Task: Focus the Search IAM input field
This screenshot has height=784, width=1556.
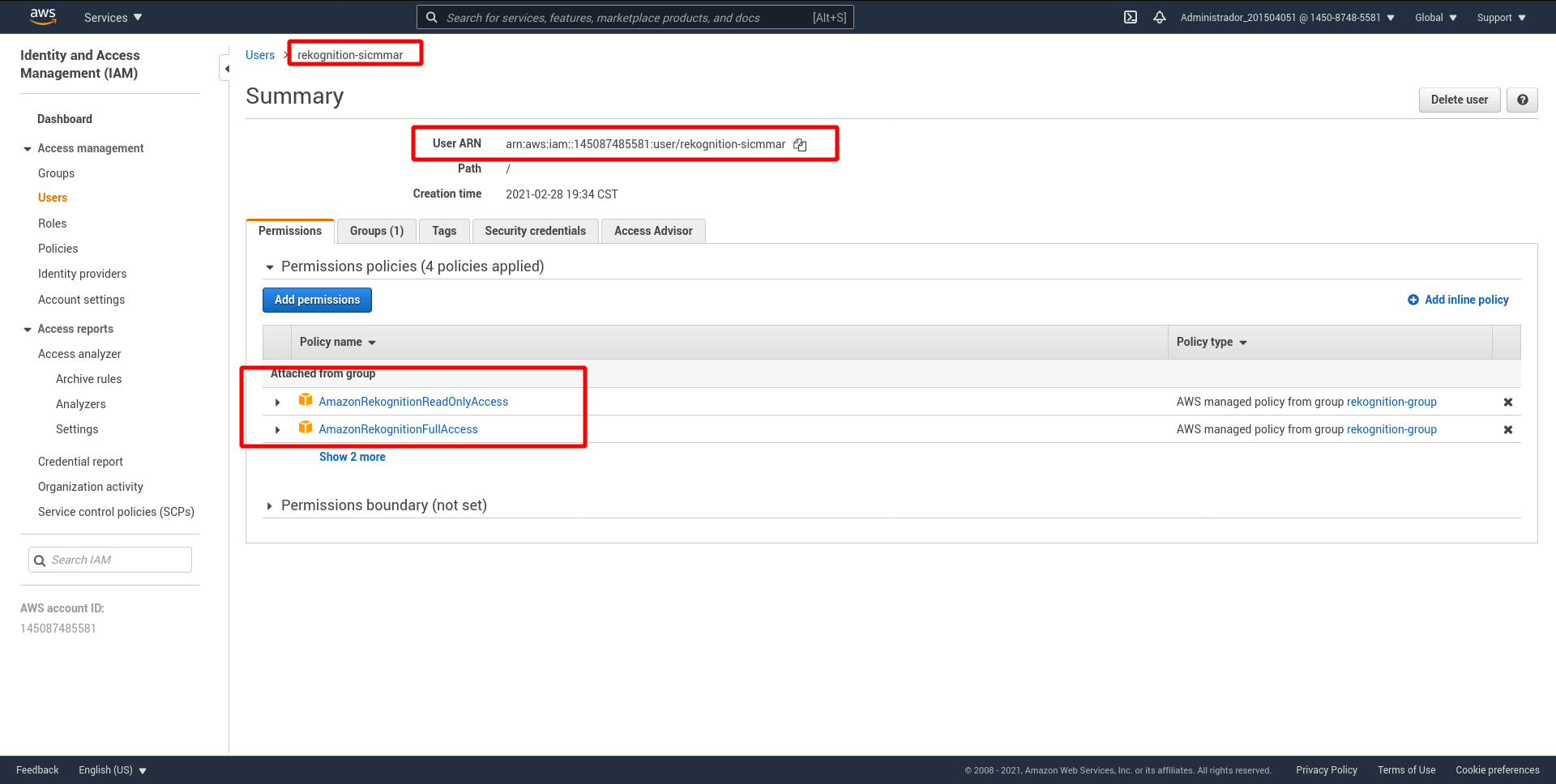Action: click(110, 560)
